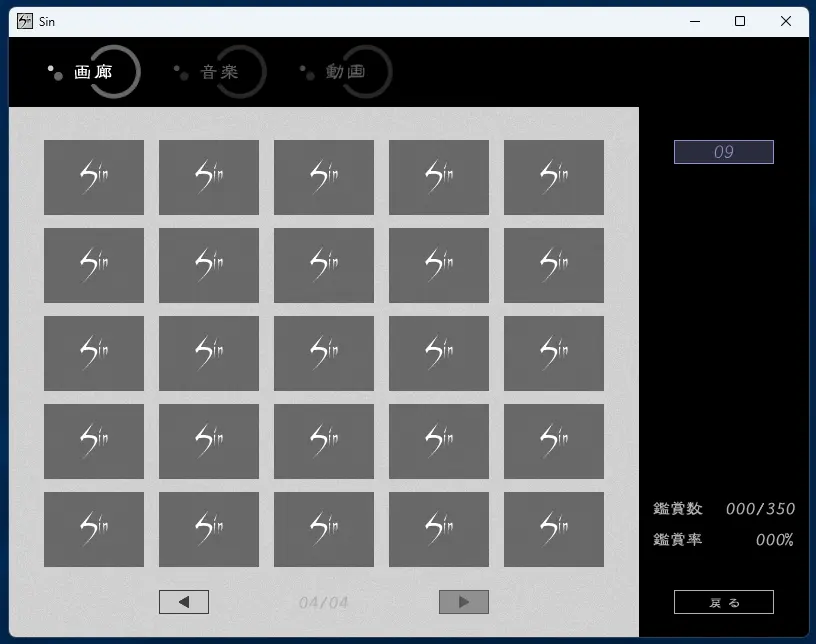Click the Sin app icon in title bar
This screenshot has height=644, width=816.
point(25,22)
